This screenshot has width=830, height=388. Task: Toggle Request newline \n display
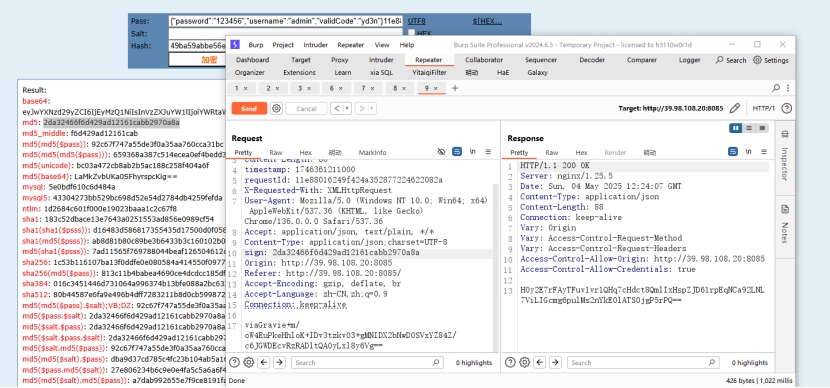tap(473, 152)
